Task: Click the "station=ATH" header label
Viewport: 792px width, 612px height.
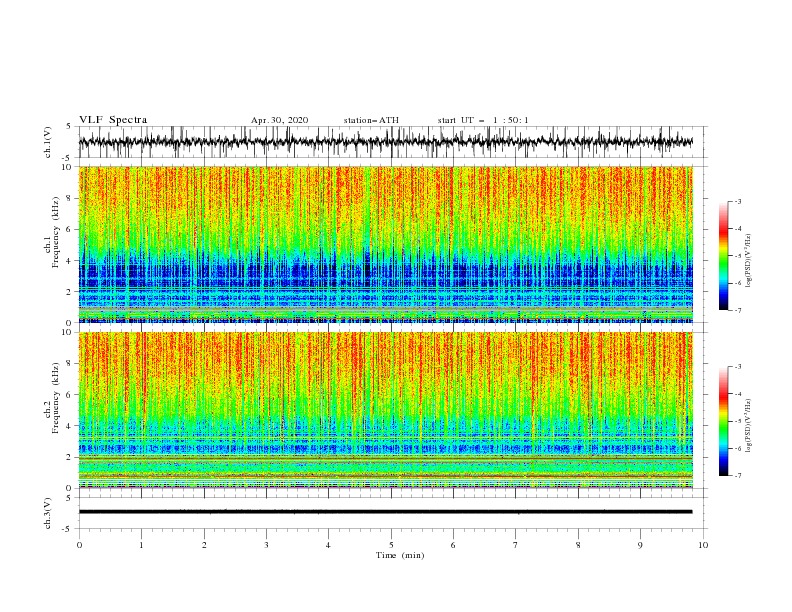Action: pyautogui.click(x=371, y=120)
